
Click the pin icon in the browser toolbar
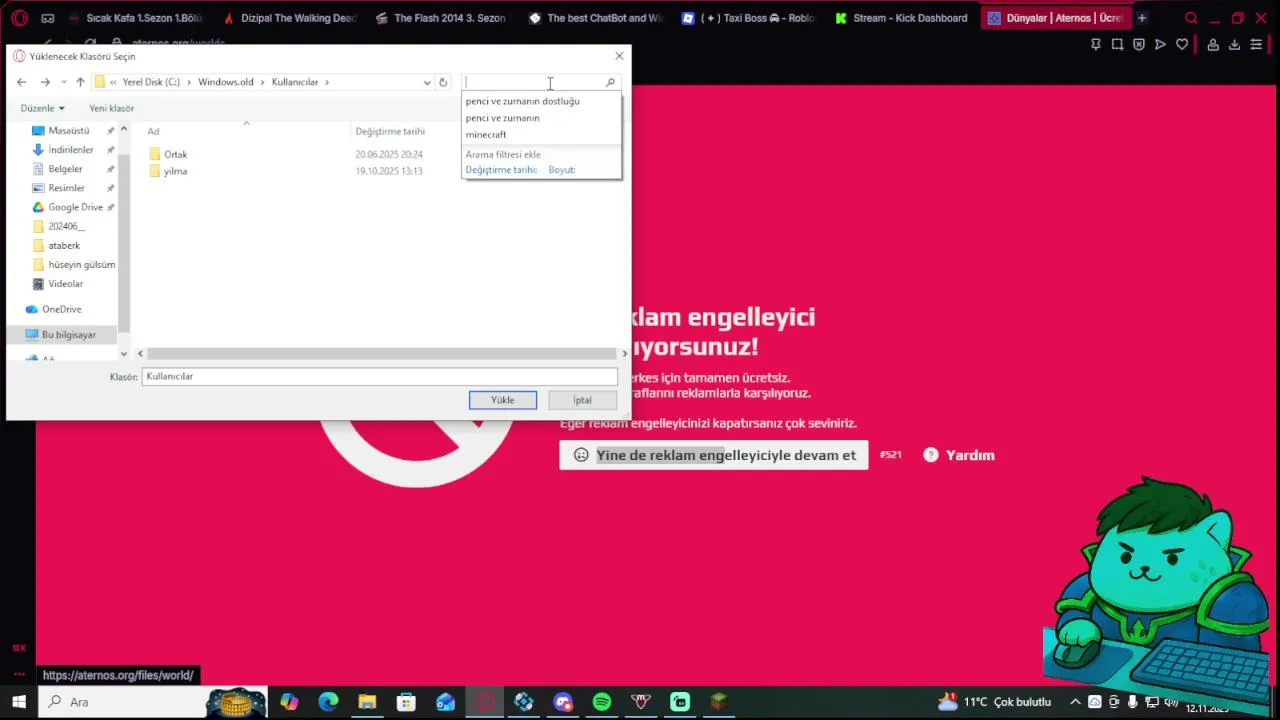click(1096, 44)
